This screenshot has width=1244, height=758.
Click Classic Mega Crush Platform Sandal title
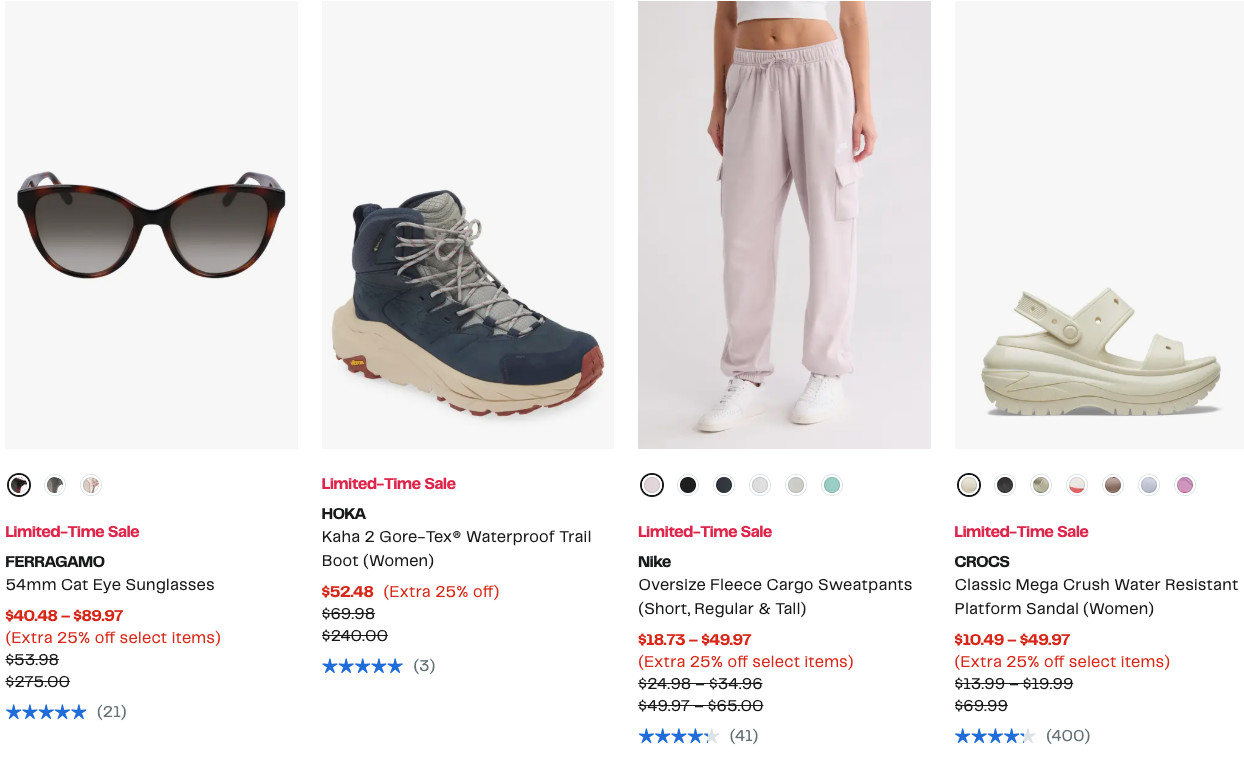click(x=1096, y=596)
